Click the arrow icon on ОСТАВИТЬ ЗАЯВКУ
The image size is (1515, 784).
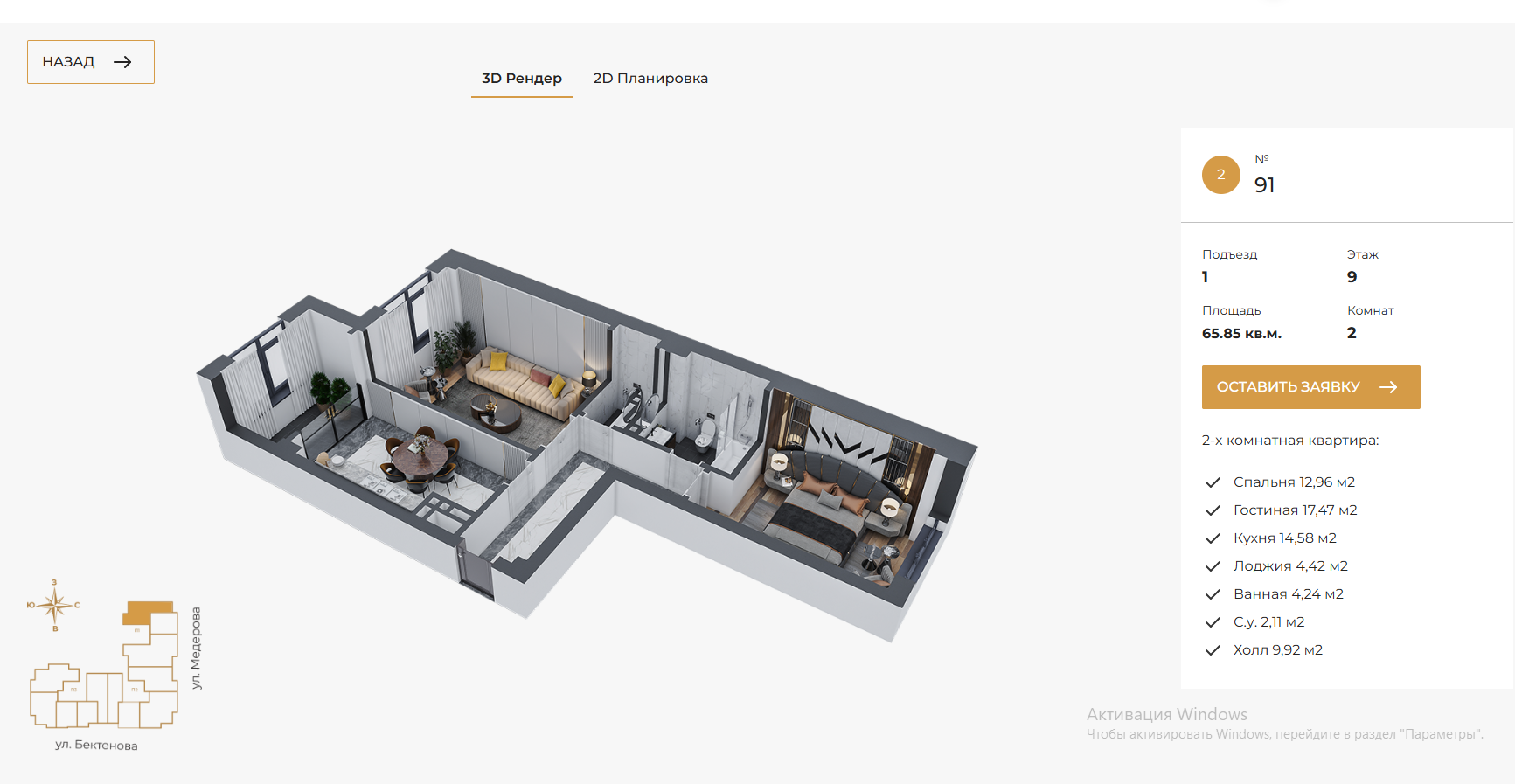(1388, 387)
